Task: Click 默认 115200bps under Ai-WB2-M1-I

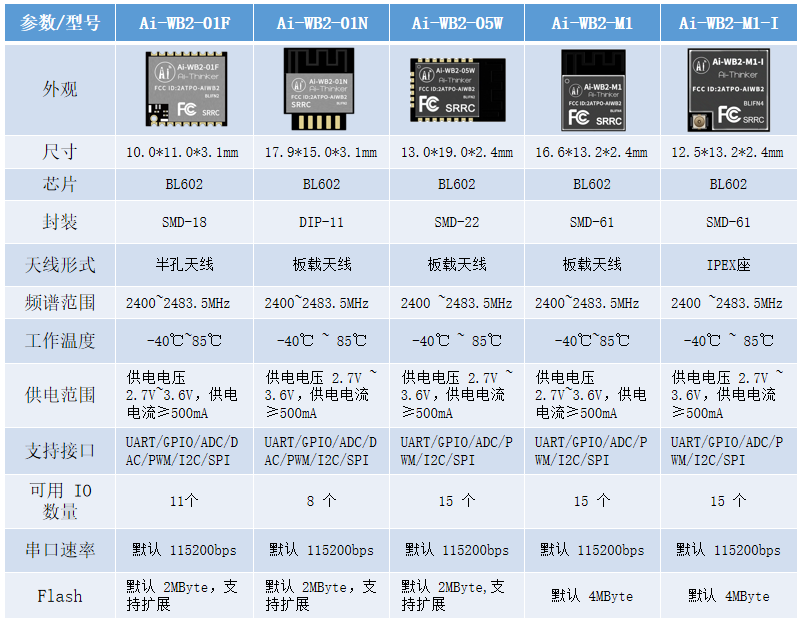Action: pos(728,550)
